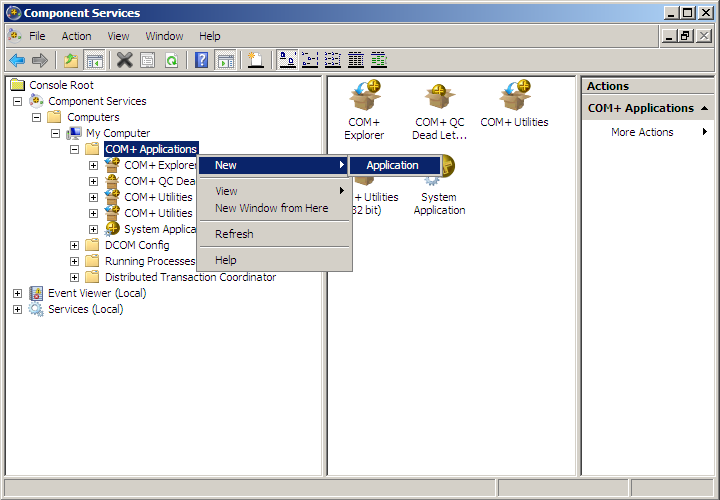Collapse COM+ Applications section in Actions pane
Image resolution: width=720 pixels, height=500 pixels.
click(x=704, y=108)
